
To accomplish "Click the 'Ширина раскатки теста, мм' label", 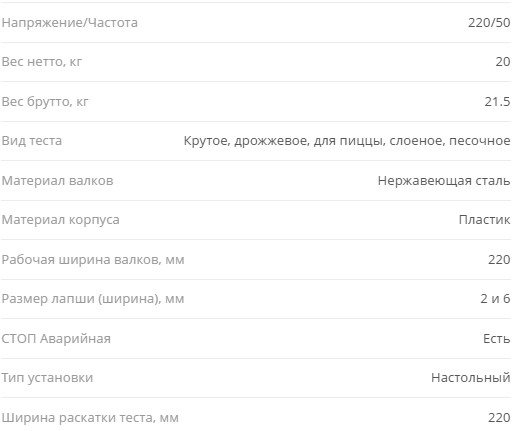I will point(90,418).
